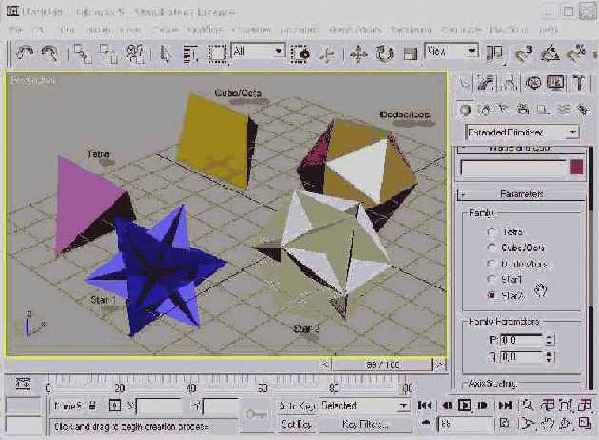Open the Create menu
This screenshot has height=440, width=599.
coord(165,29)
